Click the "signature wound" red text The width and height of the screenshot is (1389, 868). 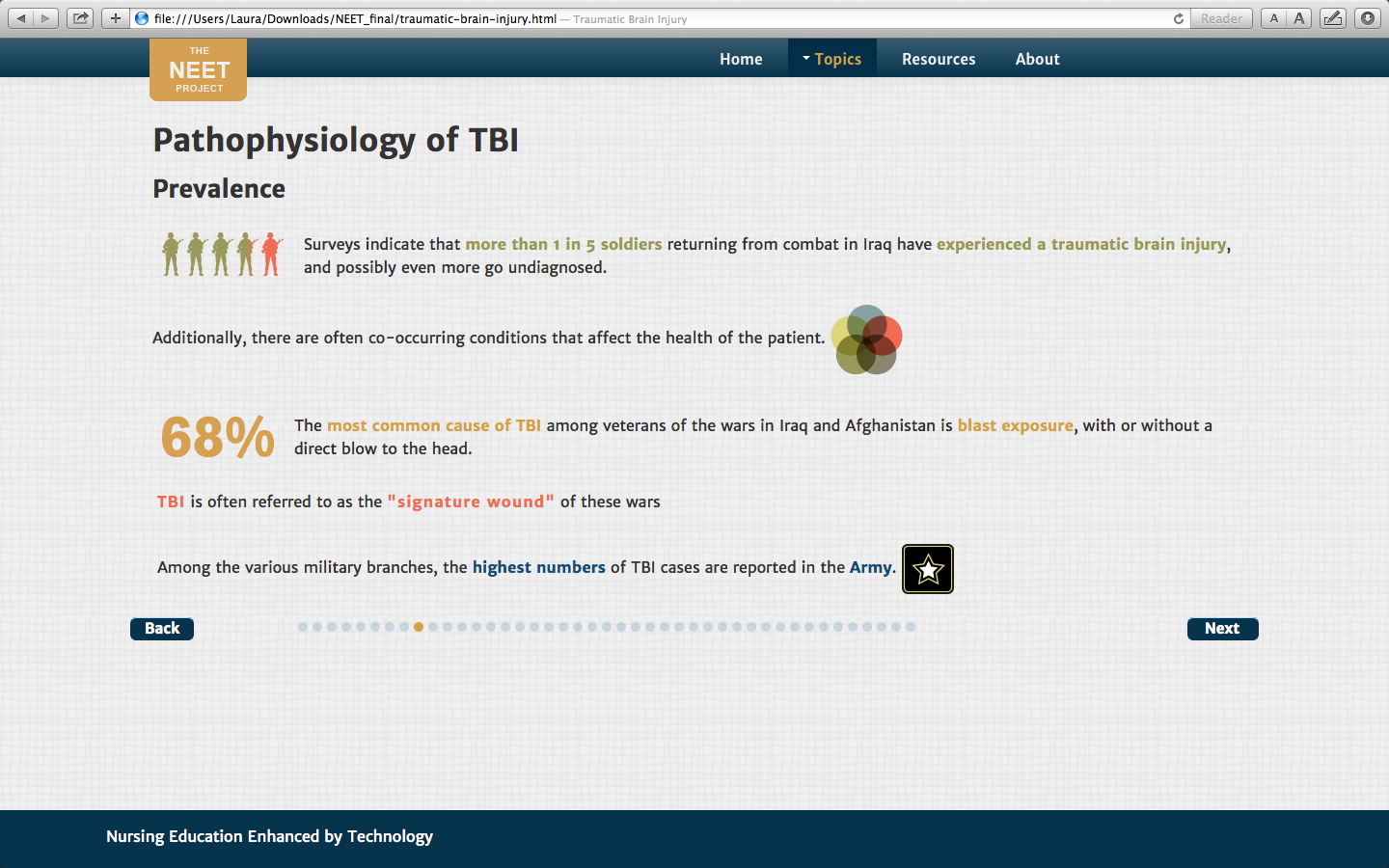pyautogui.click(x=471, y=502)
